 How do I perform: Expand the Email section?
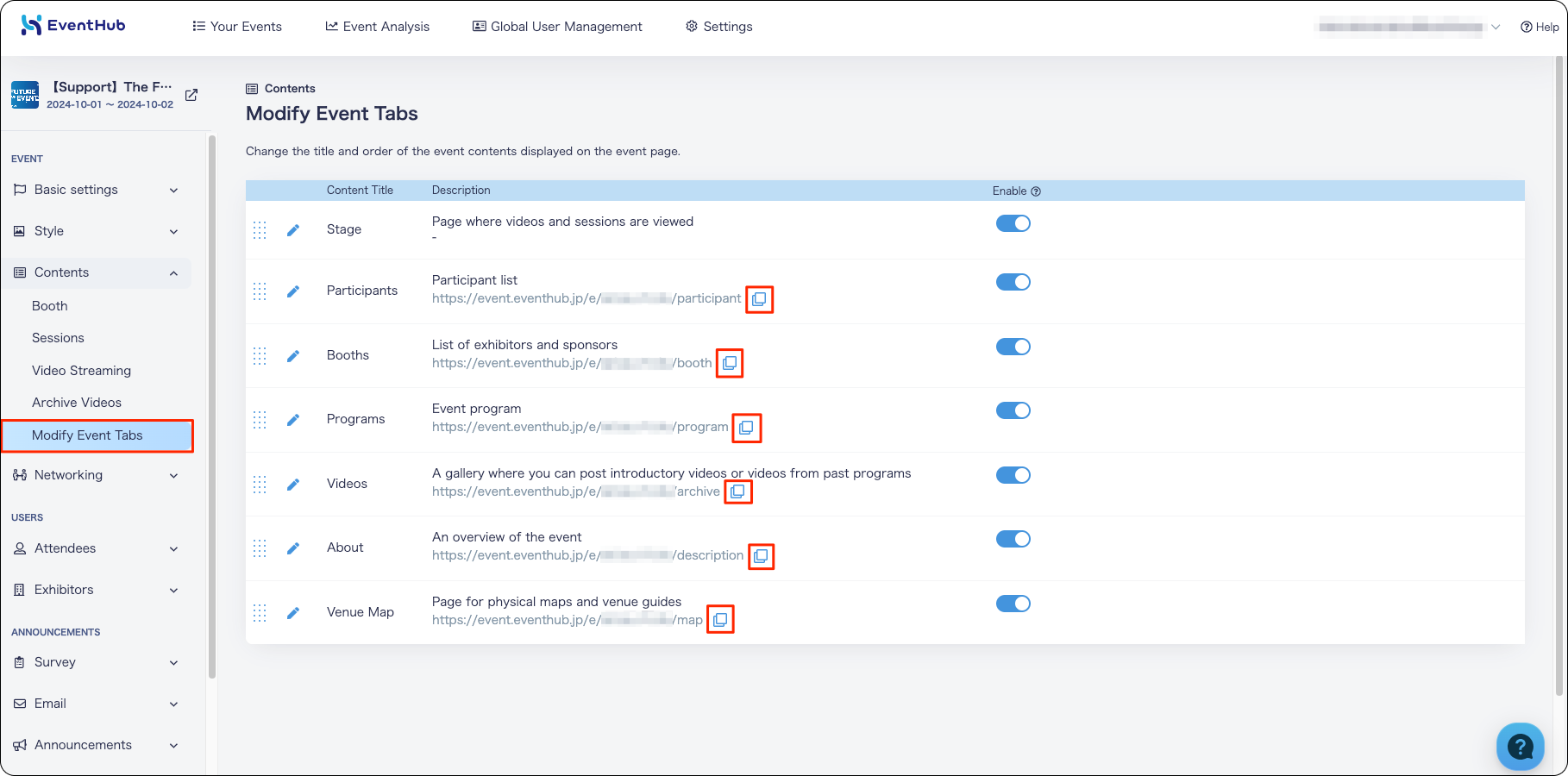point(97,704)
